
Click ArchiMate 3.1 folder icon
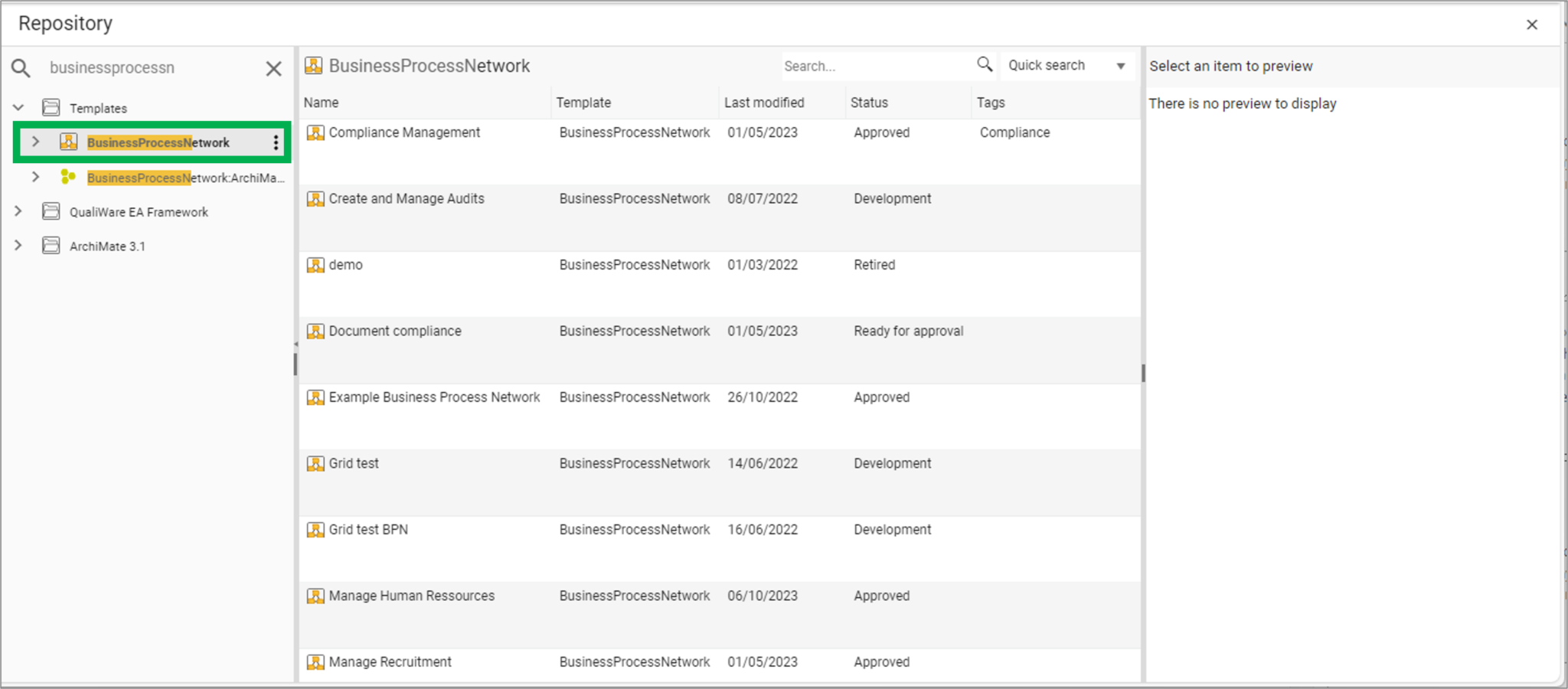click(x=51, y=246)
